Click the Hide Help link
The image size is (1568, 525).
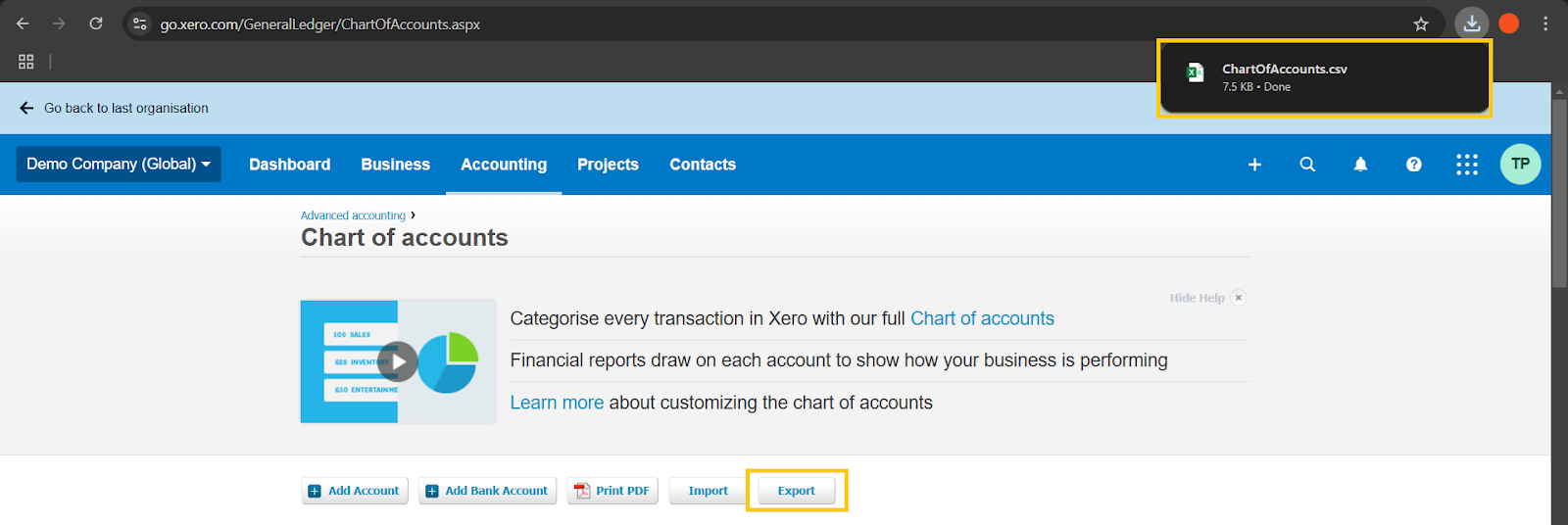pyautogui.click(x=1197, y=298)
